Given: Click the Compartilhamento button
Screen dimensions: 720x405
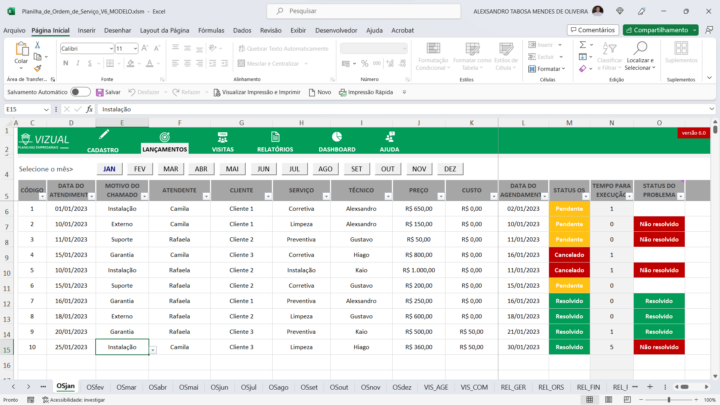Looking at the screenshot, I should [x=660, y=30].
